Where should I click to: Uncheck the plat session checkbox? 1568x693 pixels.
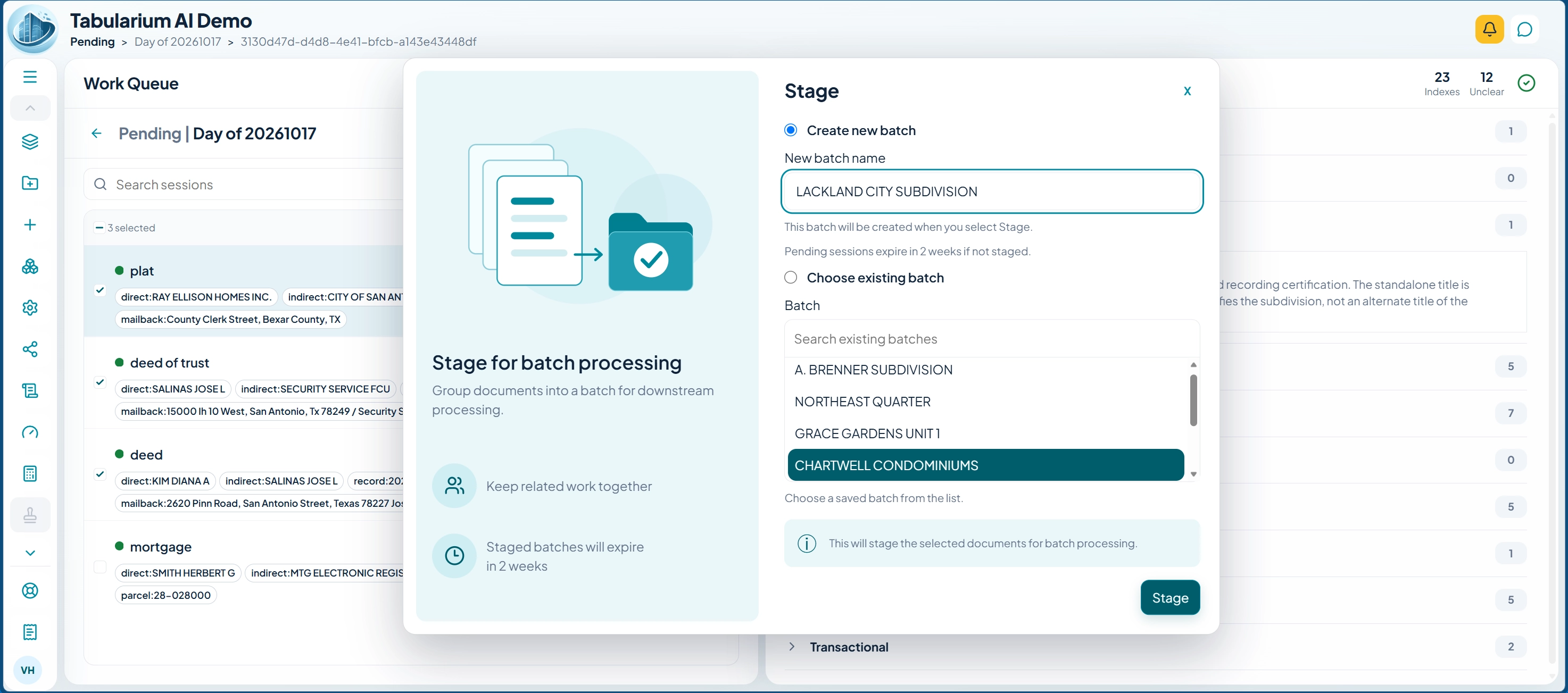point(101,290)
